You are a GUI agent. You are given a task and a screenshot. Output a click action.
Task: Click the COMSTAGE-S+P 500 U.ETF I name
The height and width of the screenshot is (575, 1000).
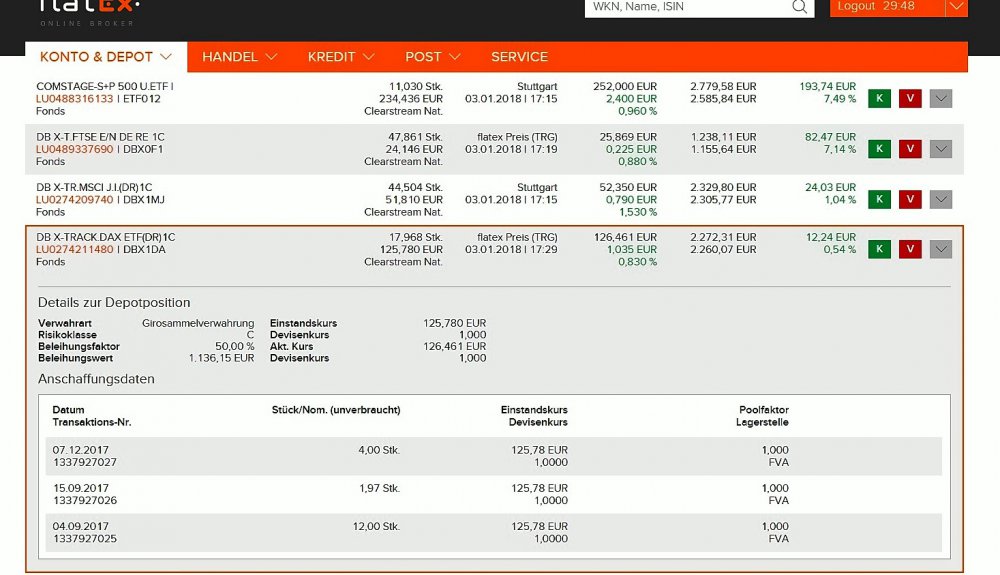(x=105, y=86)
